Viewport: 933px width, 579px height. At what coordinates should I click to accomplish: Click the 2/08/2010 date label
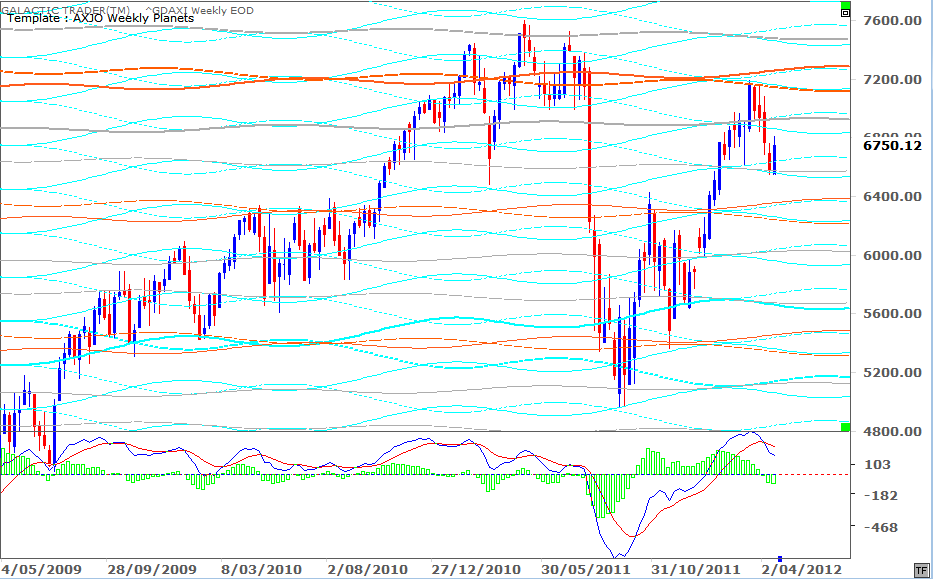click(x=368, y=569)
